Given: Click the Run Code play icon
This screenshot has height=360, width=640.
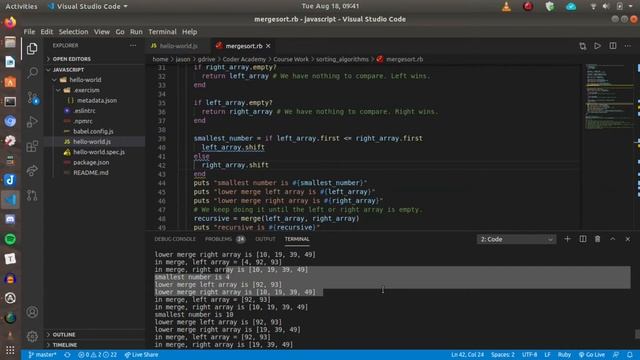Looking at the screenshot, I should pos(598,46).
